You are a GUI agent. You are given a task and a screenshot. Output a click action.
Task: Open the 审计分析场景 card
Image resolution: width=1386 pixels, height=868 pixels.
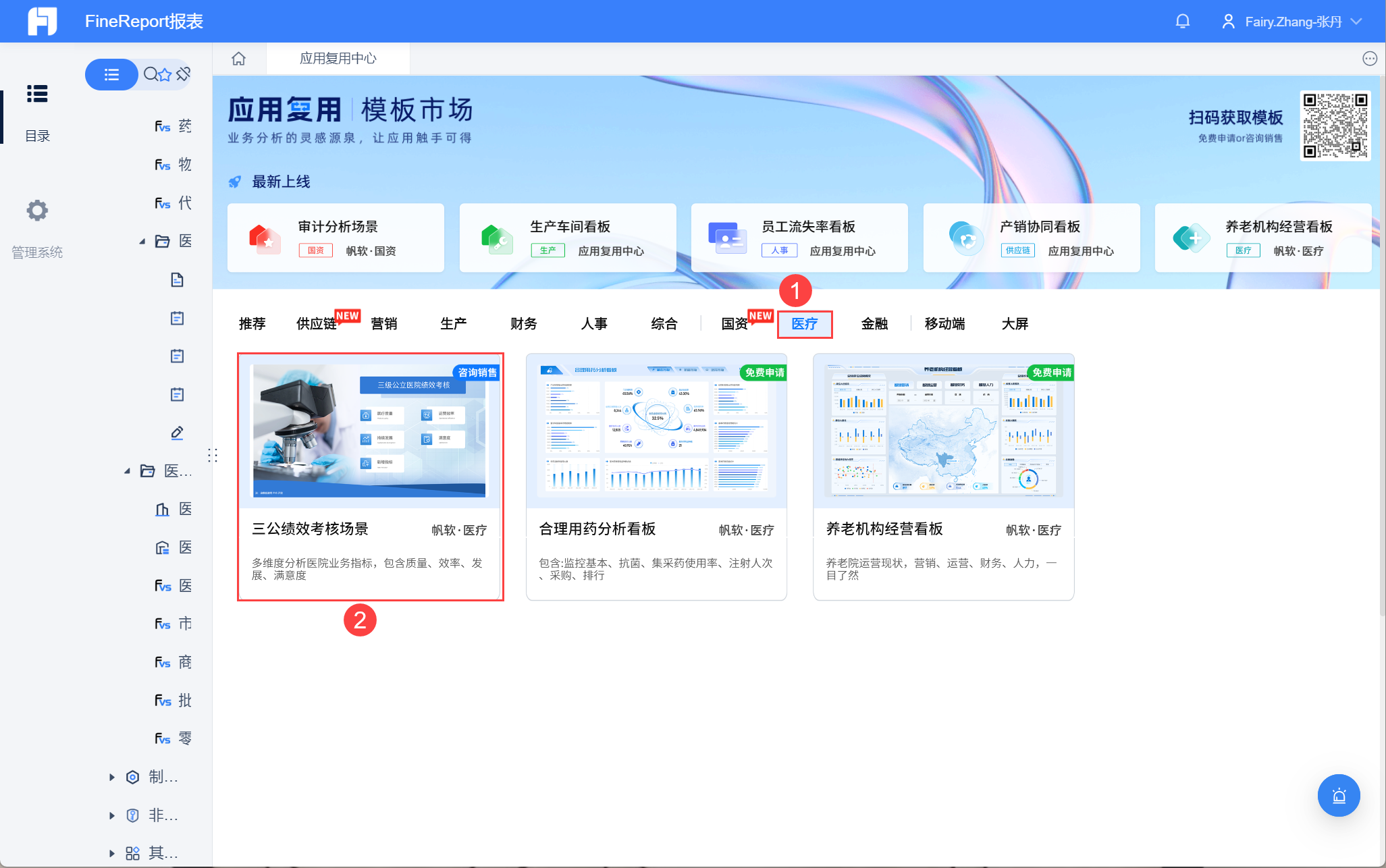click(336, 238)
